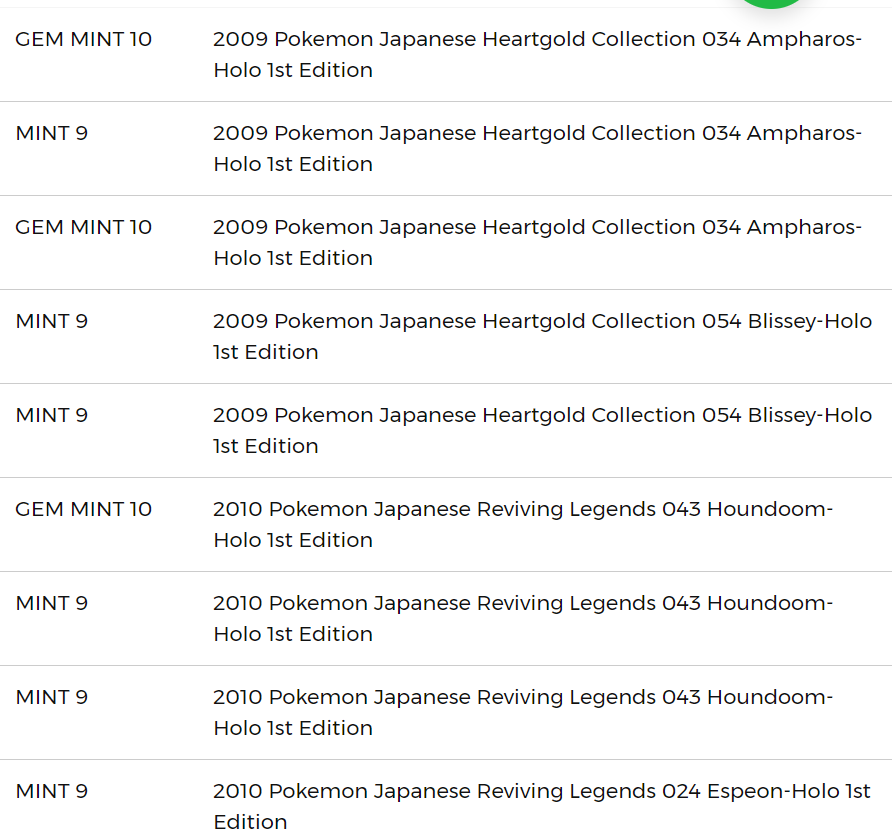Open the upper Blissey-Holo 1st Edition description
The image size is (892, 833).
(x=543, y=336)
